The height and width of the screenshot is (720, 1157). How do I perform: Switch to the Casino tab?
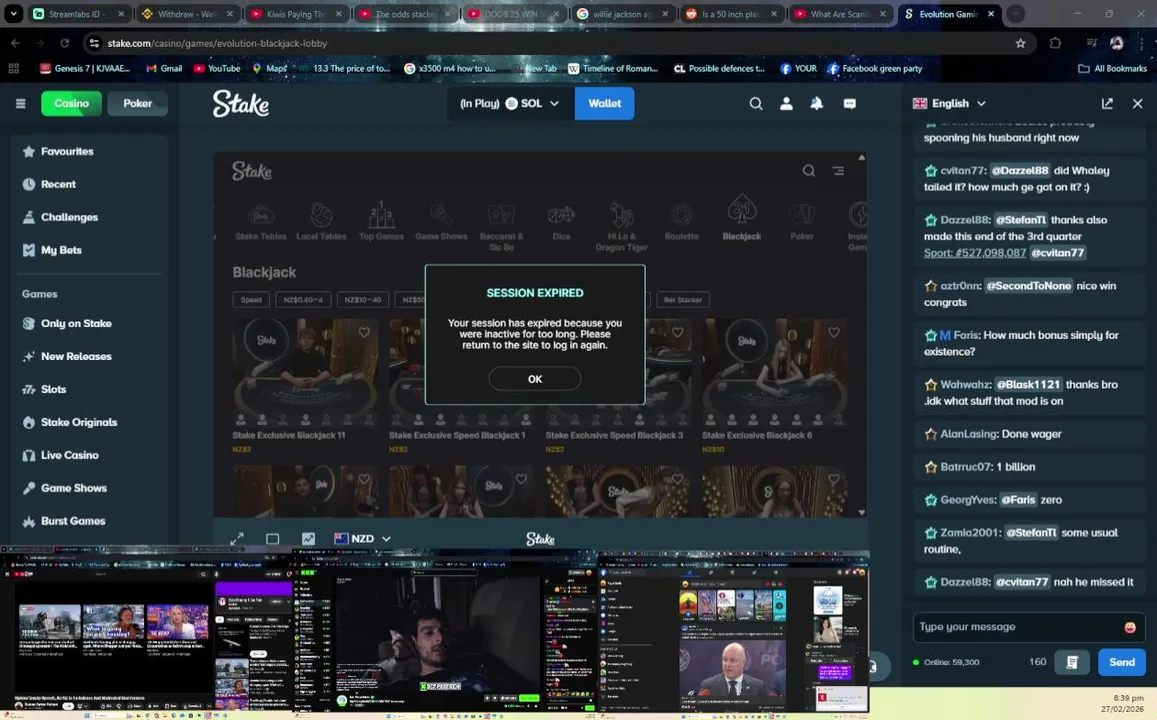tap(71, 103)
